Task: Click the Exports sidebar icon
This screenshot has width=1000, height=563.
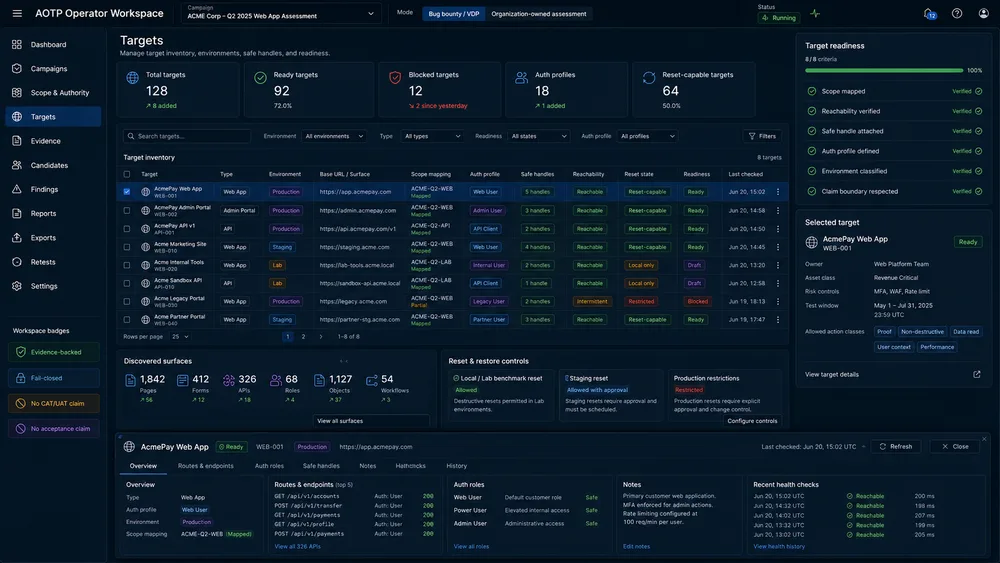Action: pyautogui.click(x=17, y=238)
